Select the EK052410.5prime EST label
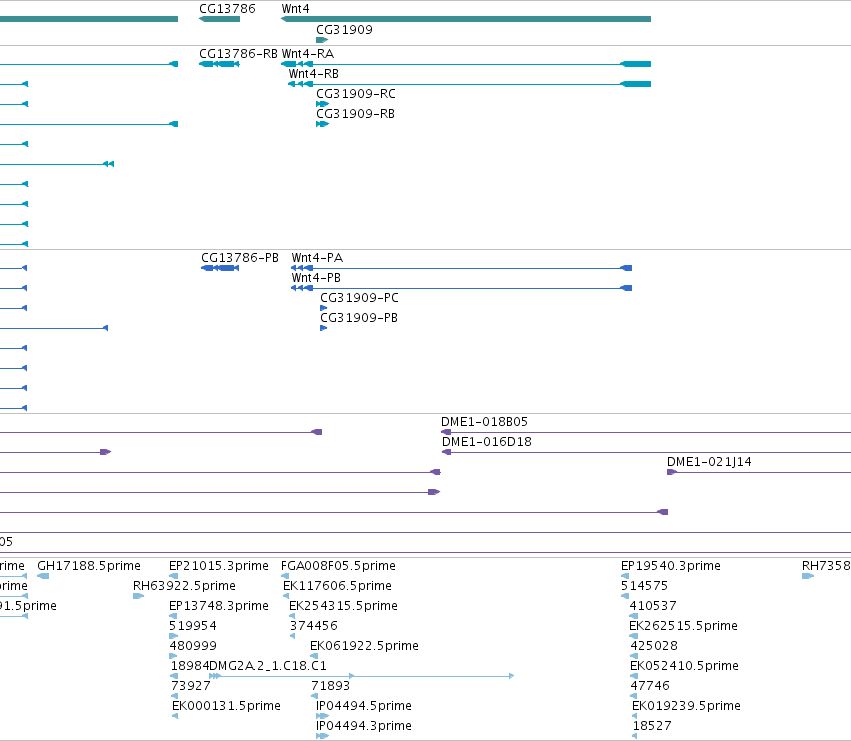This screenshot has height=741, width=851. click(684, 666)
